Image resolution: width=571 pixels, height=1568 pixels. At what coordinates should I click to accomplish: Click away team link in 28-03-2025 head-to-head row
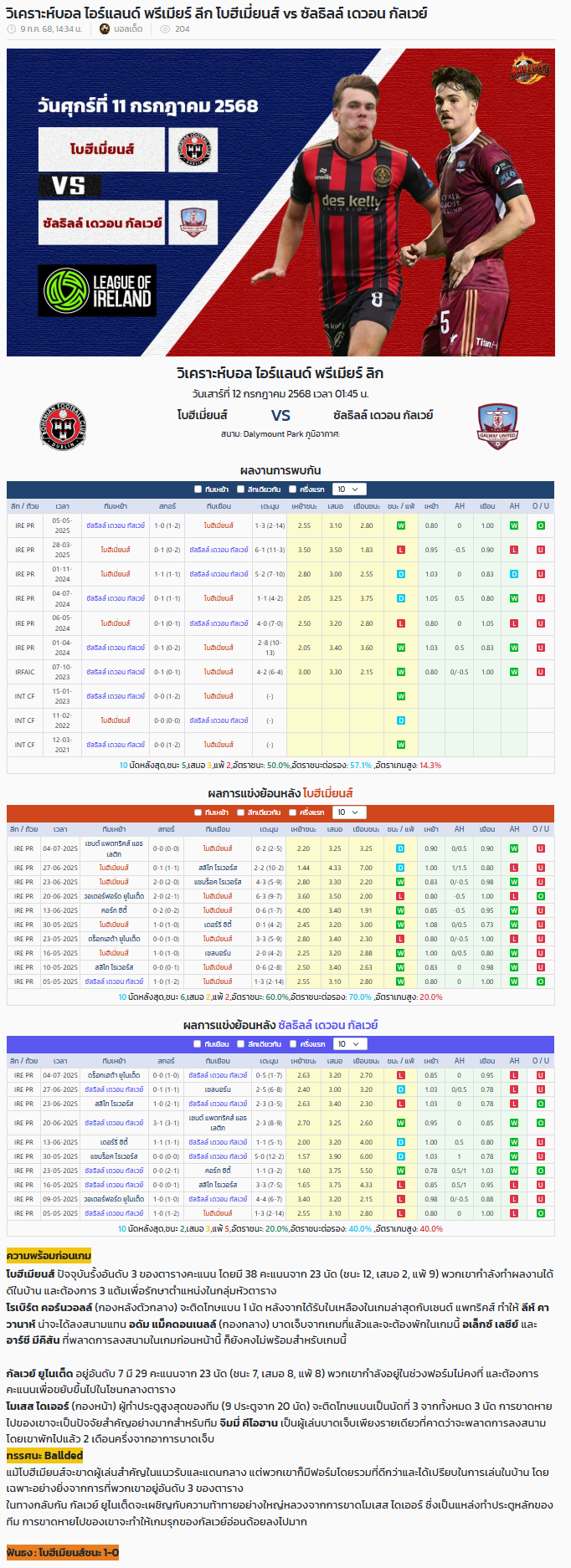pyautogui.click(x=219, y=550)
